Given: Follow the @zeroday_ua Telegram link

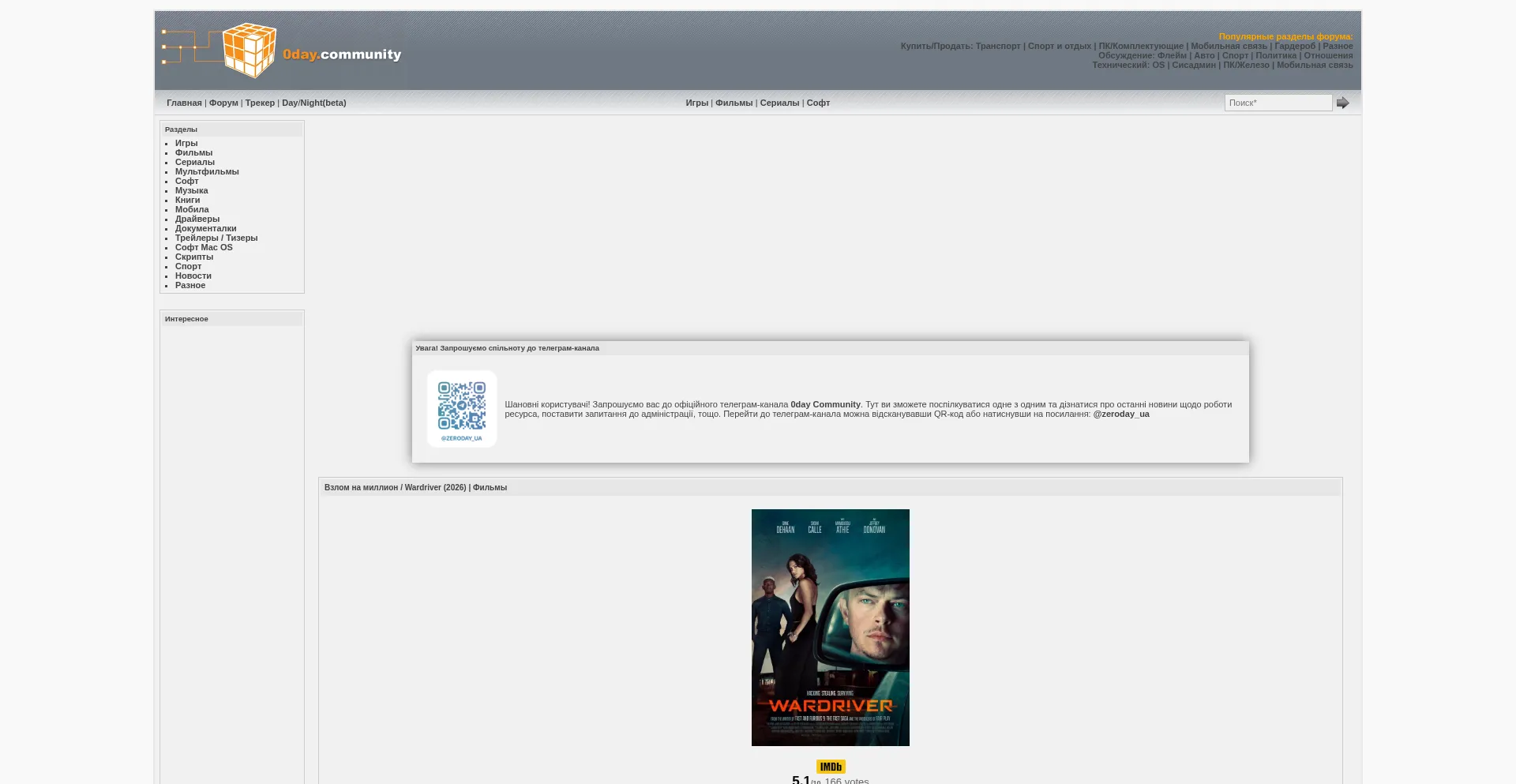Looking at the screenshot, I should click(x=1121, y=414).
